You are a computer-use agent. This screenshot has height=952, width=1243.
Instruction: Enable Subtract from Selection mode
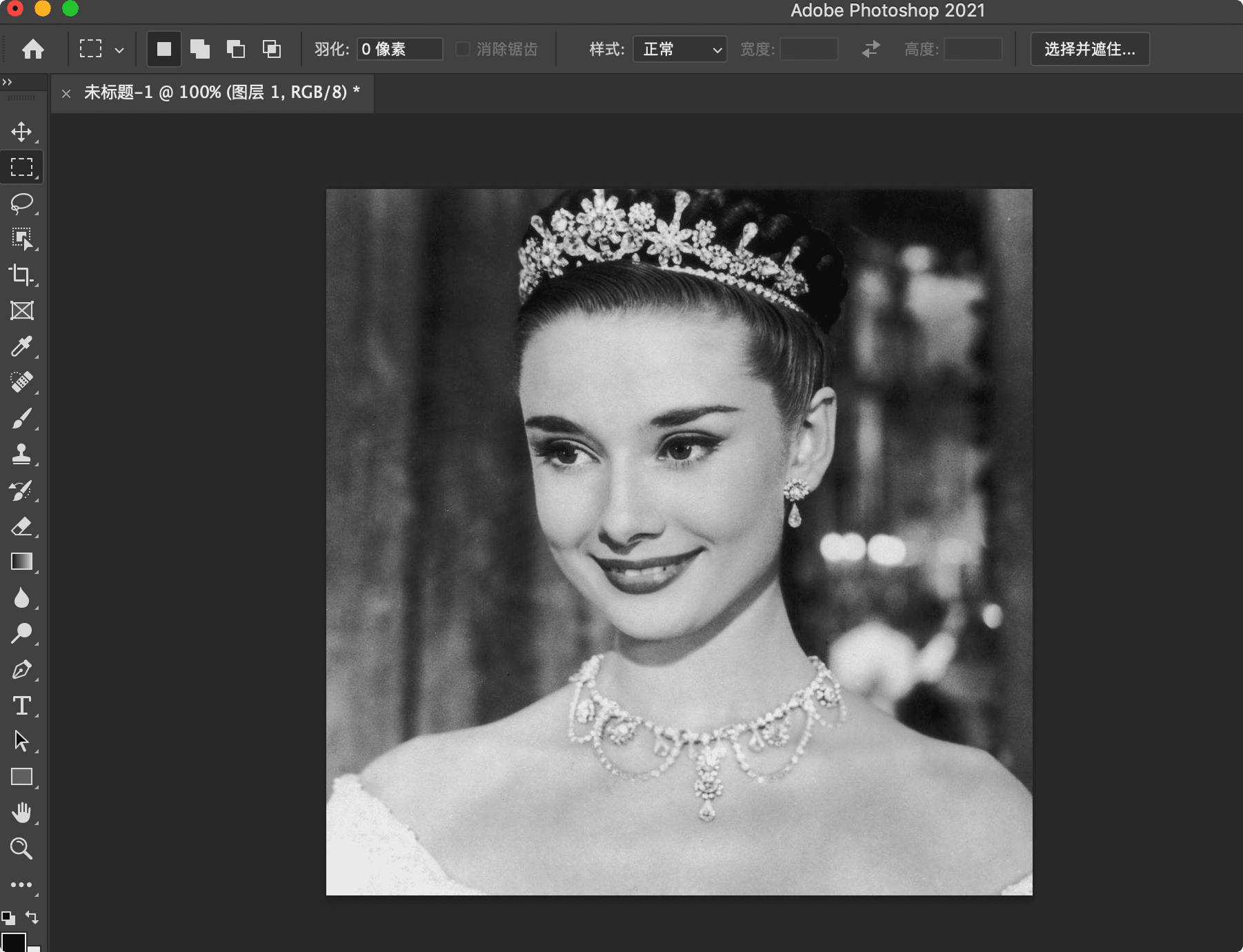click(x=236, y=49)
